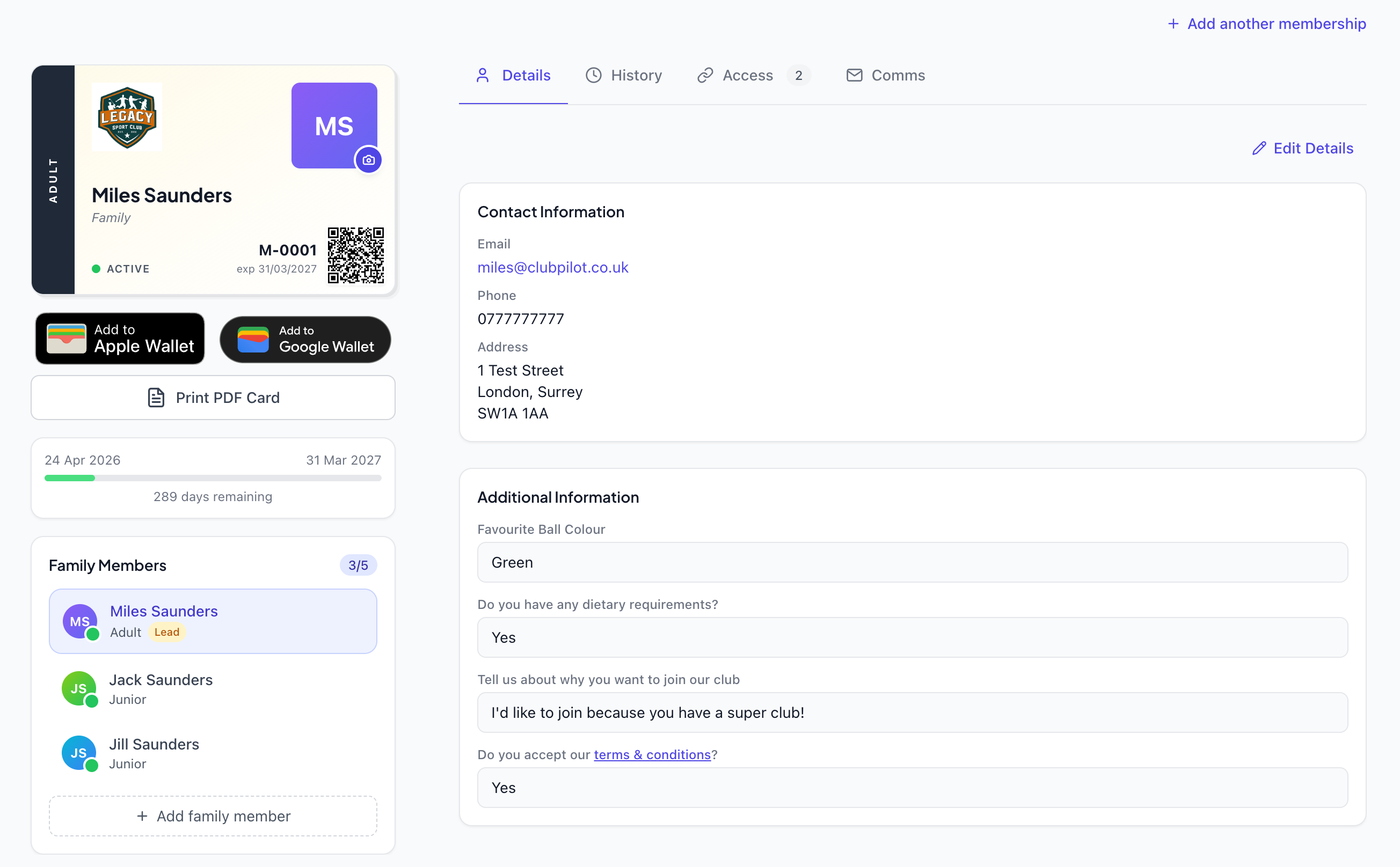Click the green ACTIVE status dot
The width and height of the screenshot is (1400, 867).
coord(96,268)
